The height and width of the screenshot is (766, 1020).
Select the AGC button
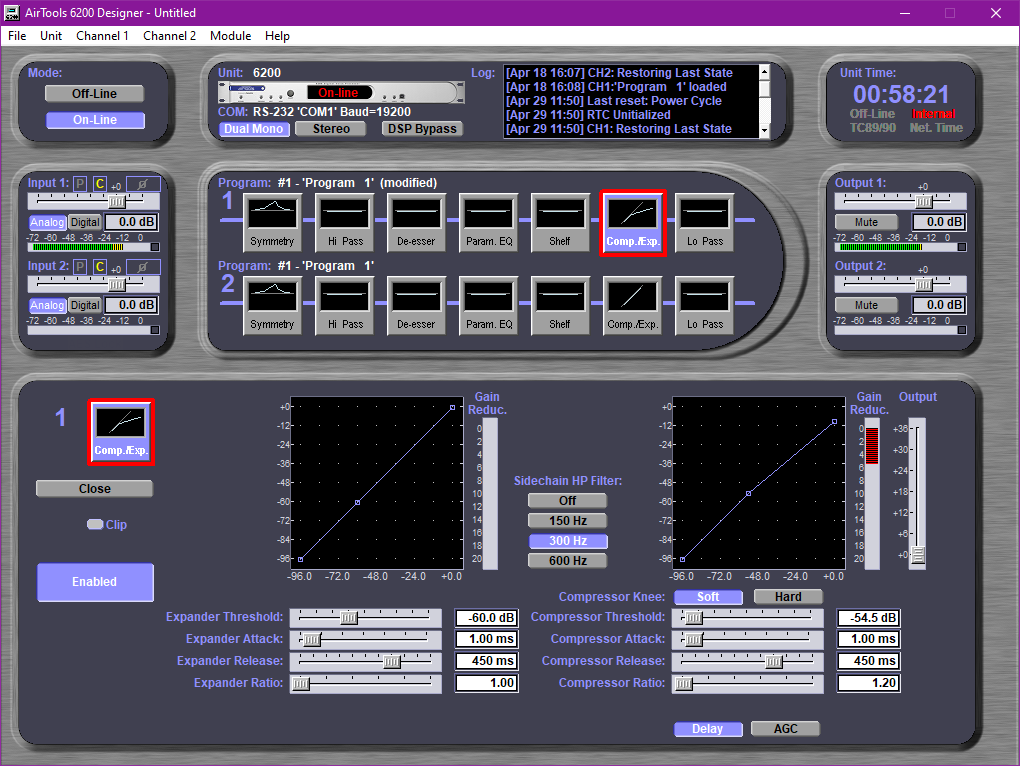(785, 729)
